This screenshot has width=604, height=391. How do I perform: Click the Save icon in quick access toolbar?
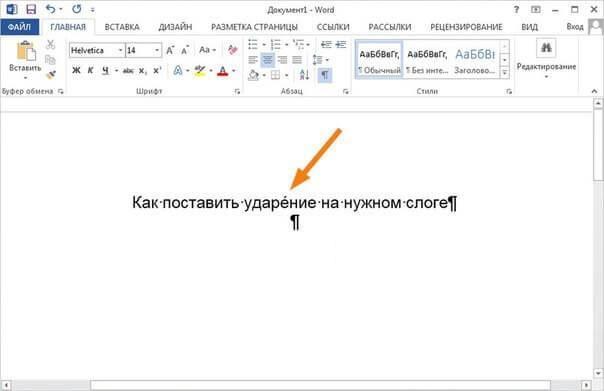click(x=31, y=9)
